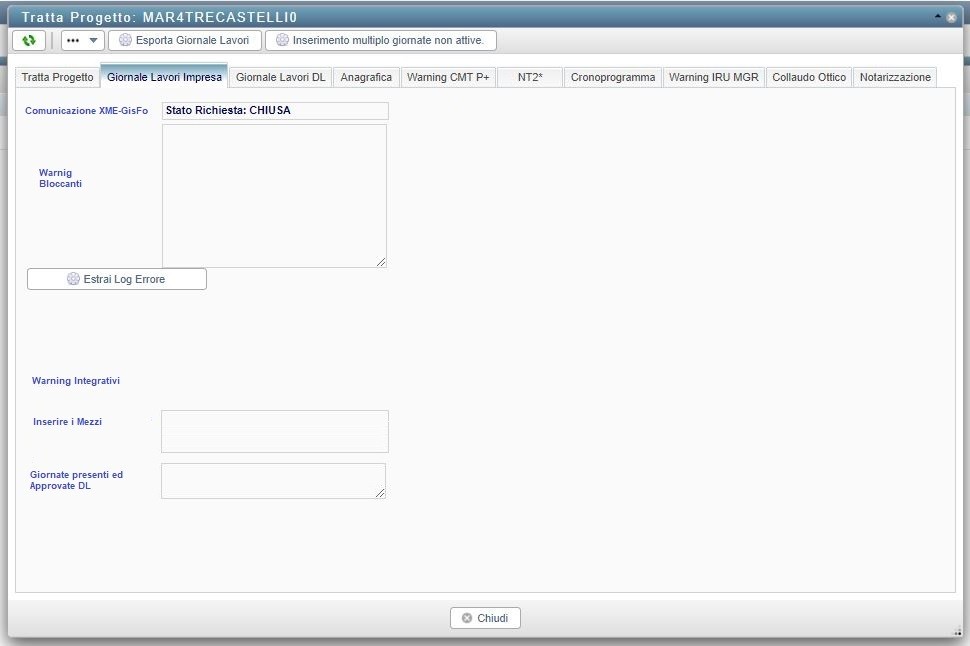This screenshot has width=970, height=646.
Task: Open the Giornale Lavori DL tab
Action: 280,77
